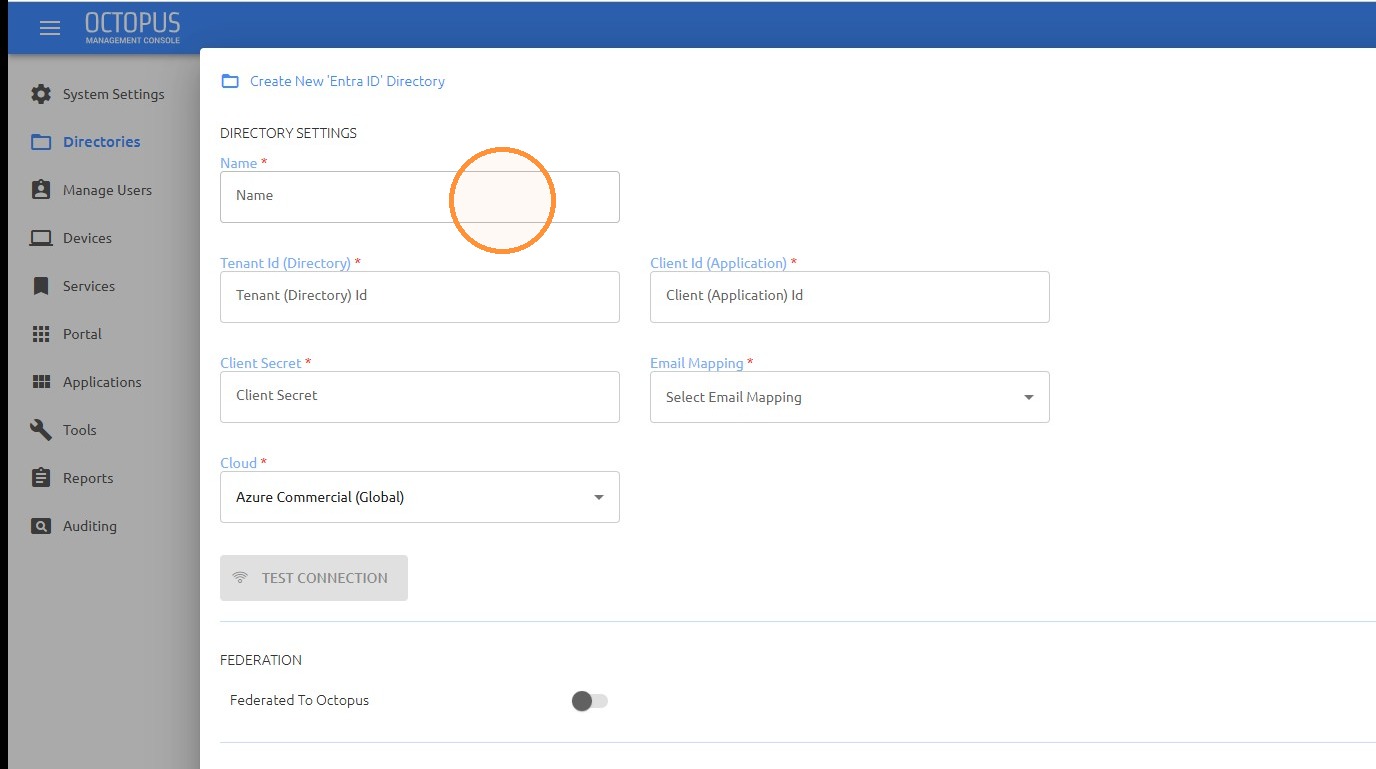Go to the Applications menu item
1376x769 pixels.
click(x=102, y=382)
